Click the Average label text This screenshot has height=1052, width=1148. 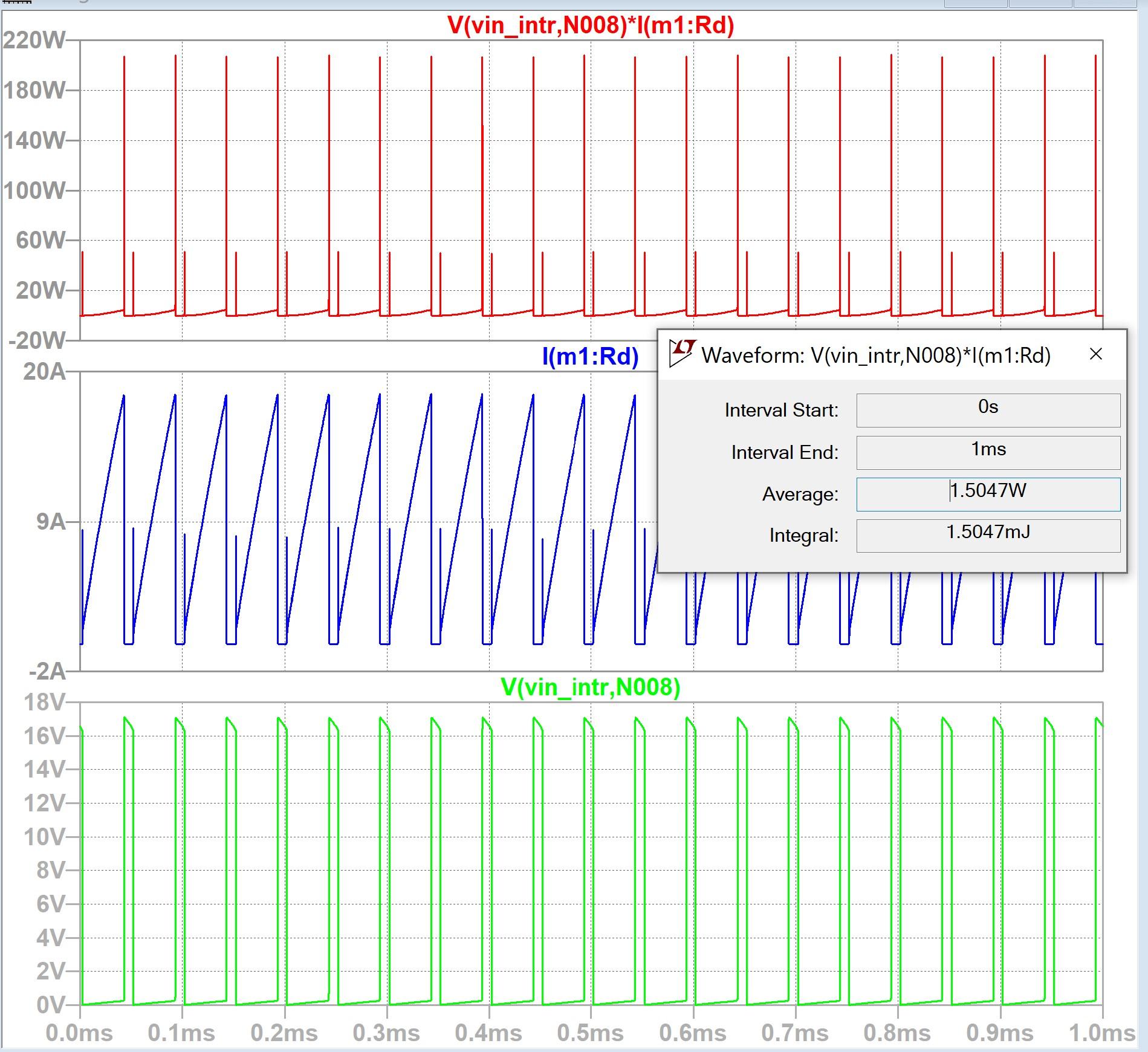tap(800, 495)
